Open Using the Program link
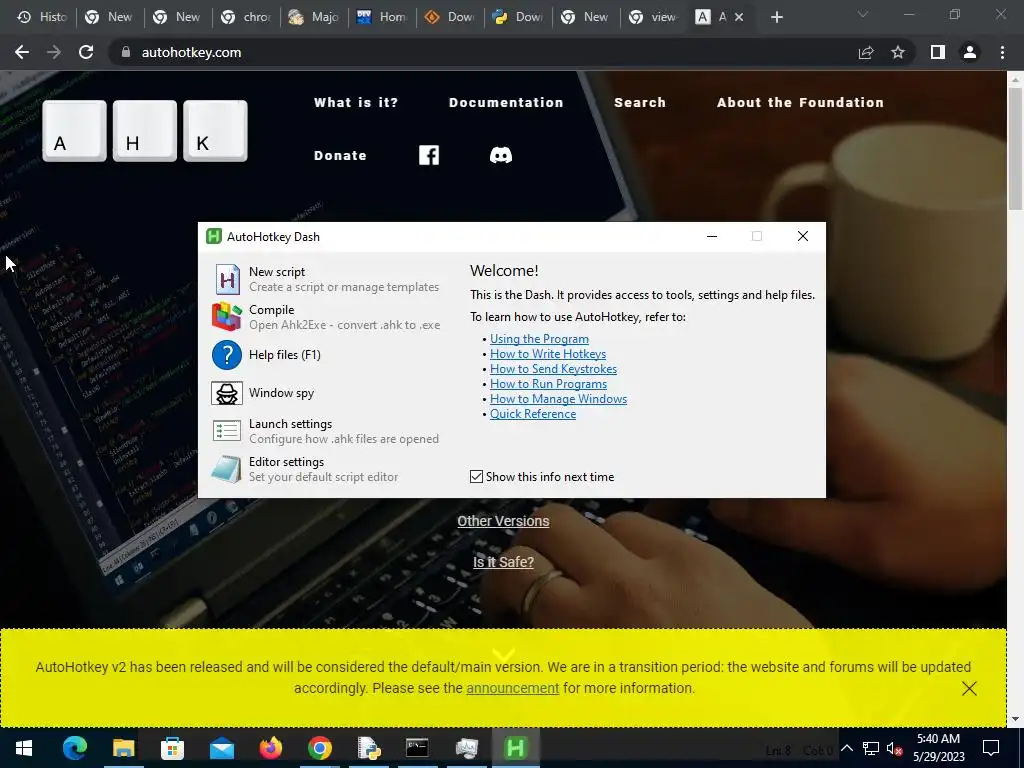 coord(539,339)
